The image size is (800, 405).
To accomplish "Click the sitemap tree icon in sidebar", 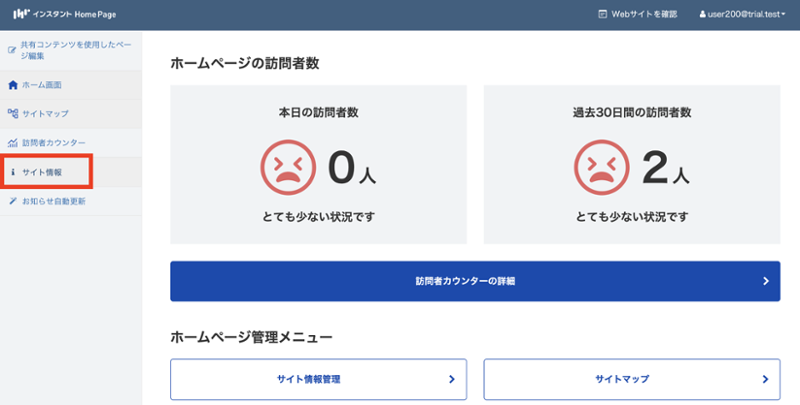I will click(12, 114).
